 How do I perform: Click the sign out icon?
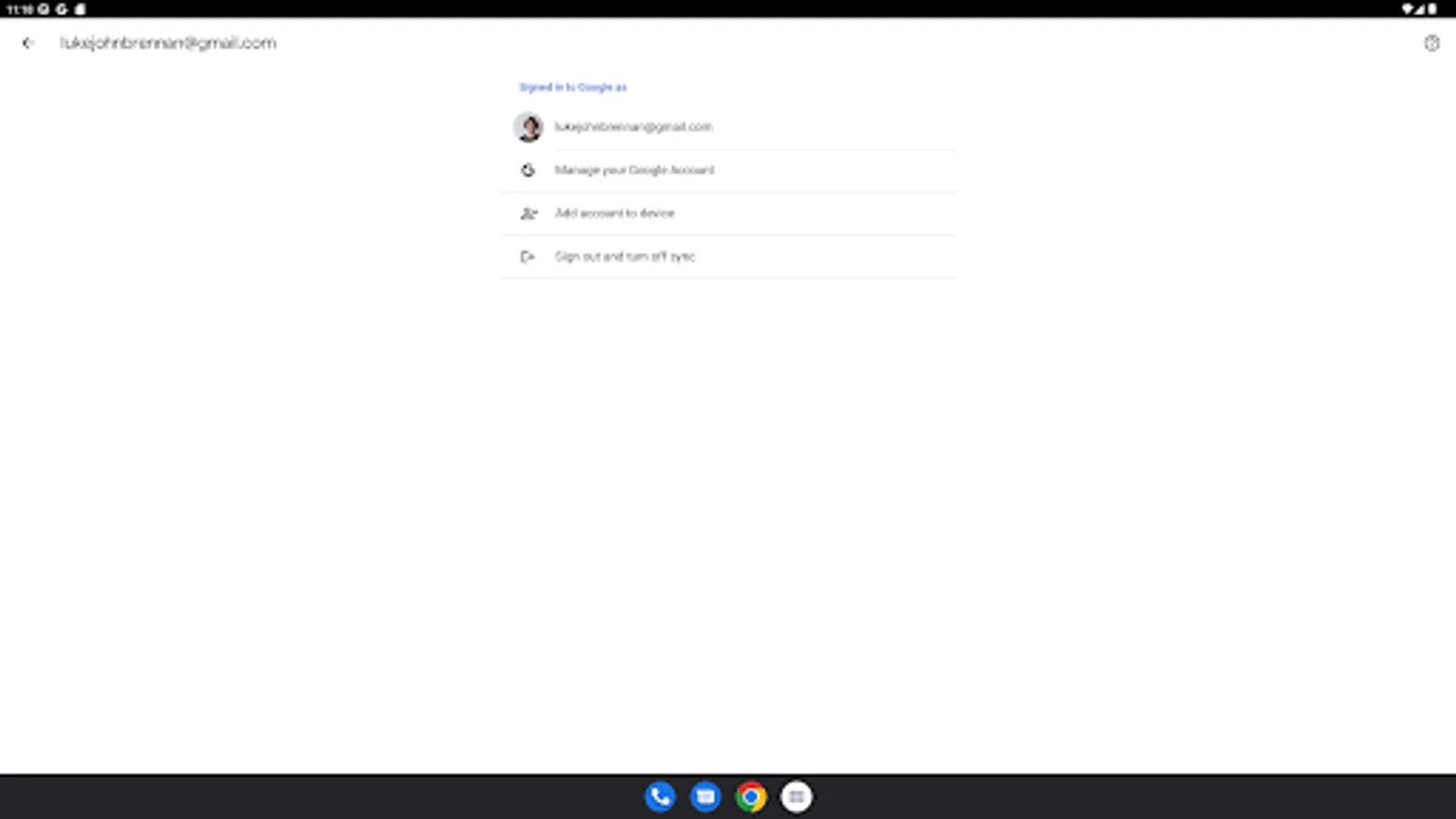point(528,257)
